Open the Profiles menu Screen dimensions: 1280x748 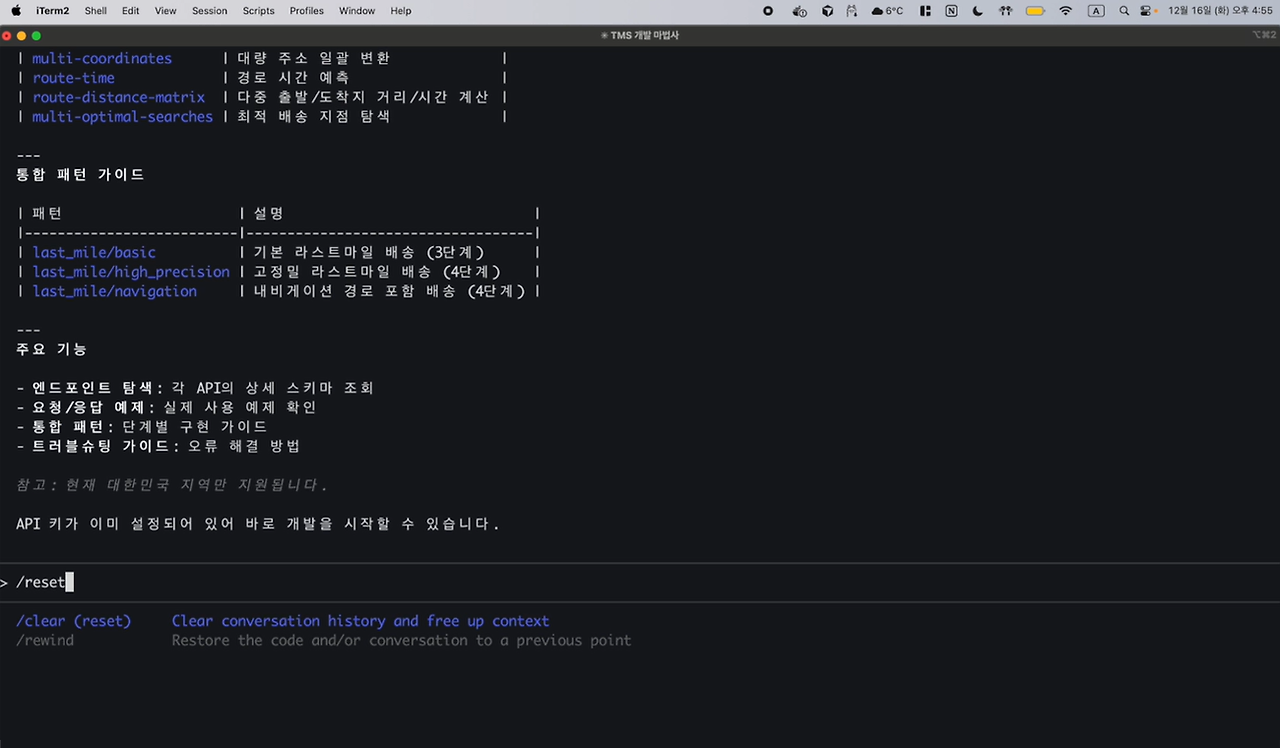(307, 11)
